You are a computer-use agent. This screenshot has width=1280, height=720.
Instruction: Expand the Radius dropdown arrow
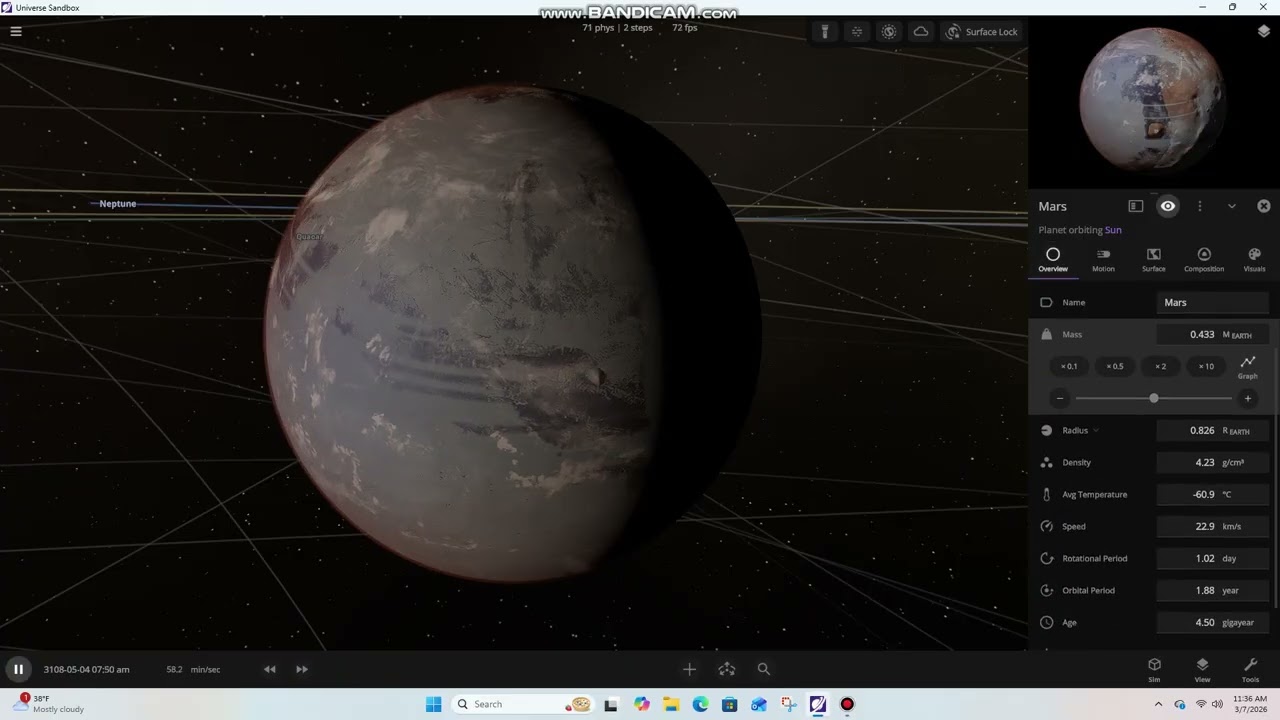(1096, 431)
